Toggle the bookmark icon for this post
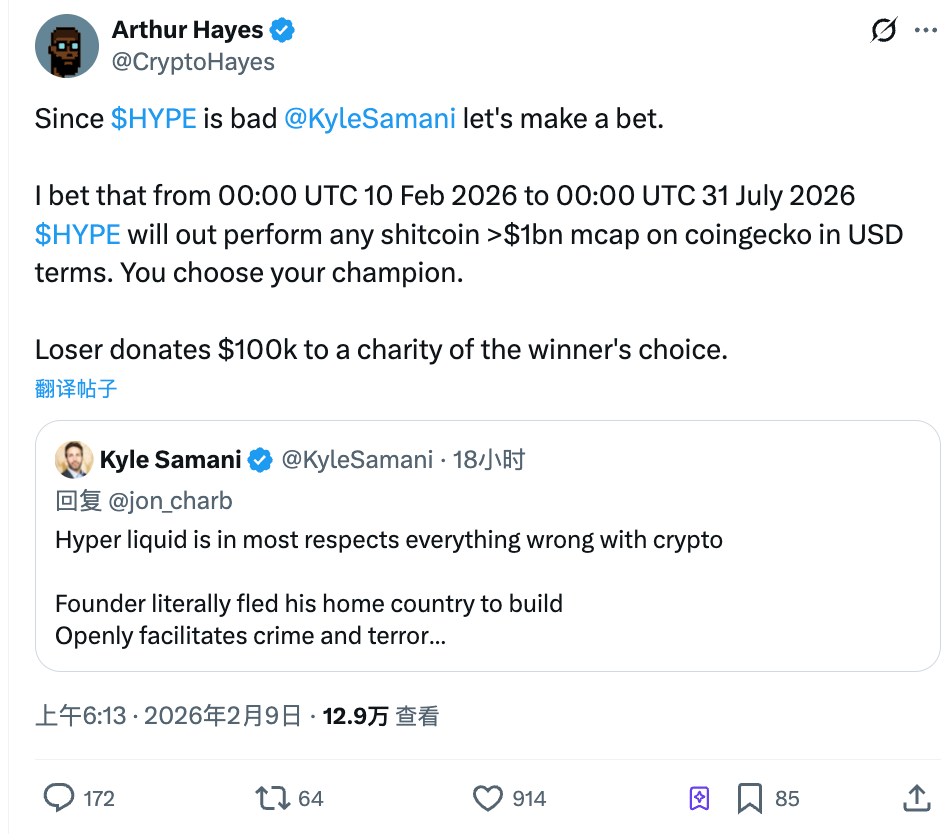This screenshot has height=834, width=948. 749,797
